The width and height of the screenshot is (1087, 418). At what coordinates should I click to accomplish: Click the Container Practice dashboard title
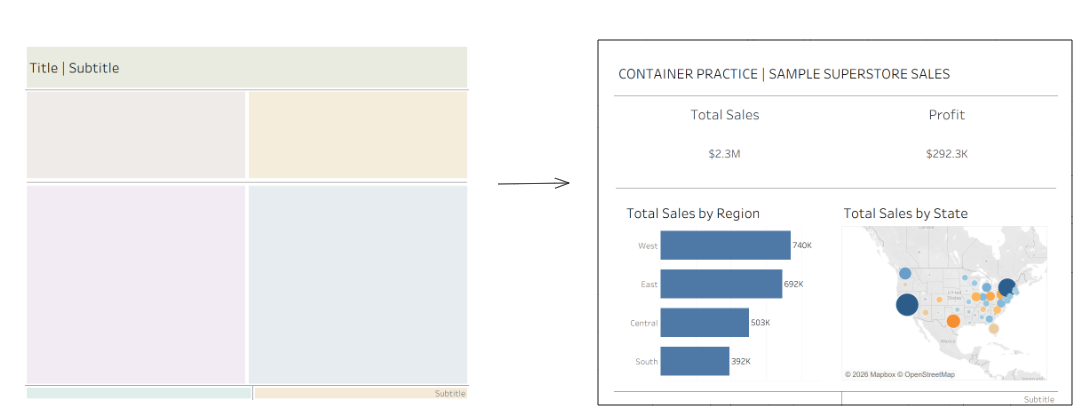784,74
